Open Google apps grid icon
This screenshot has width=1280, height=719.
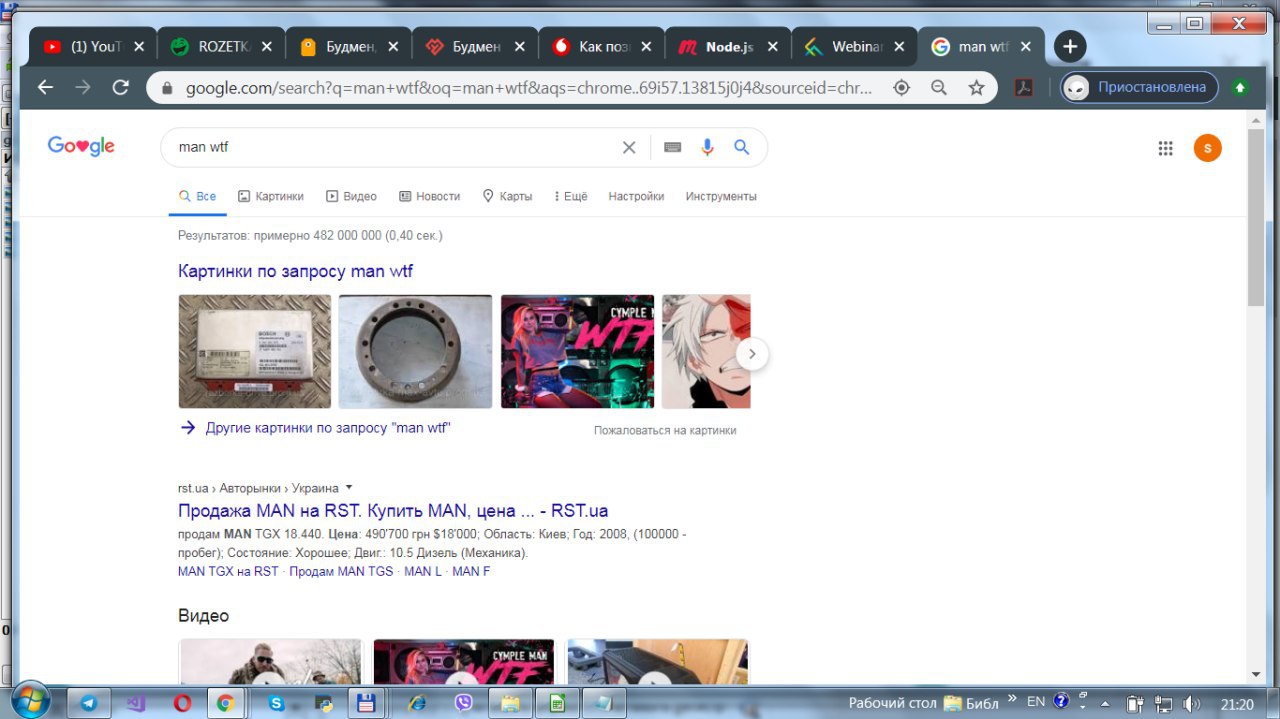[1165, 148]
